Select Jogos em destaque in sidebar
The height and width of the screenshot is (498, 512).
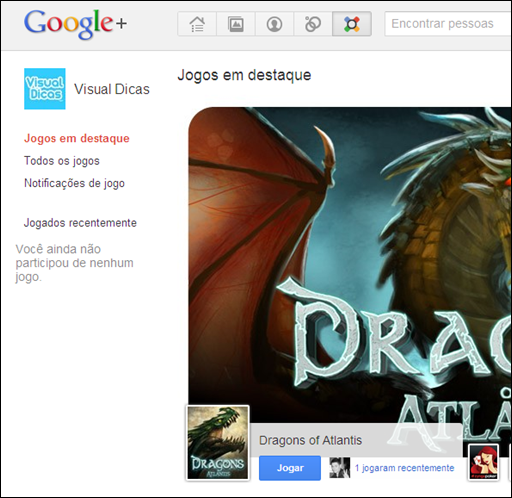pyautogui.click(x=77, y=138)
